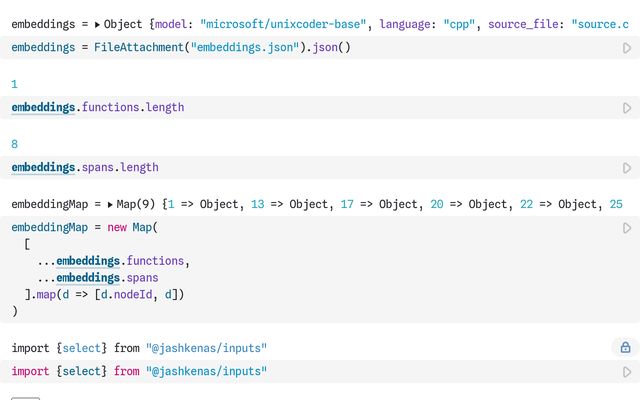Click the "@jashkenas/inputs" string in import code
Screen dimensions: 640x400
click(206, 371)
